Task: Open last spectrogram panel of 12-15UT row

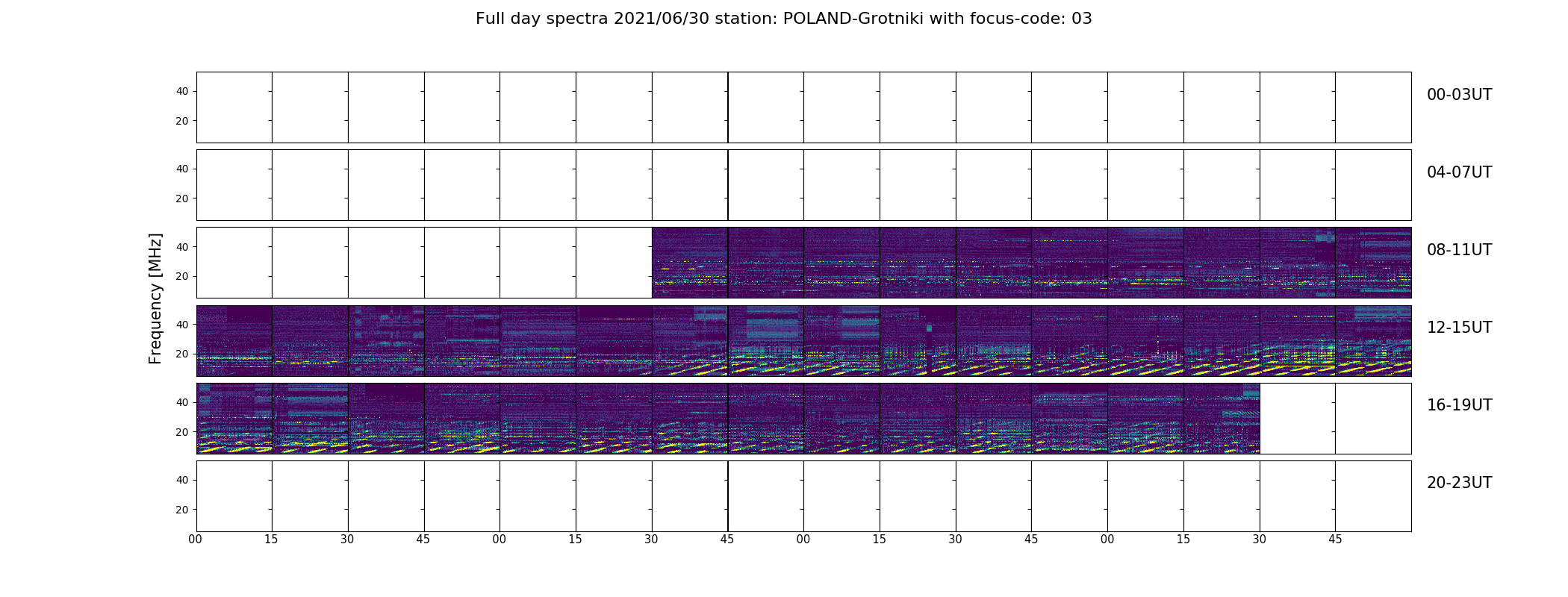Action: point(1373,340)
